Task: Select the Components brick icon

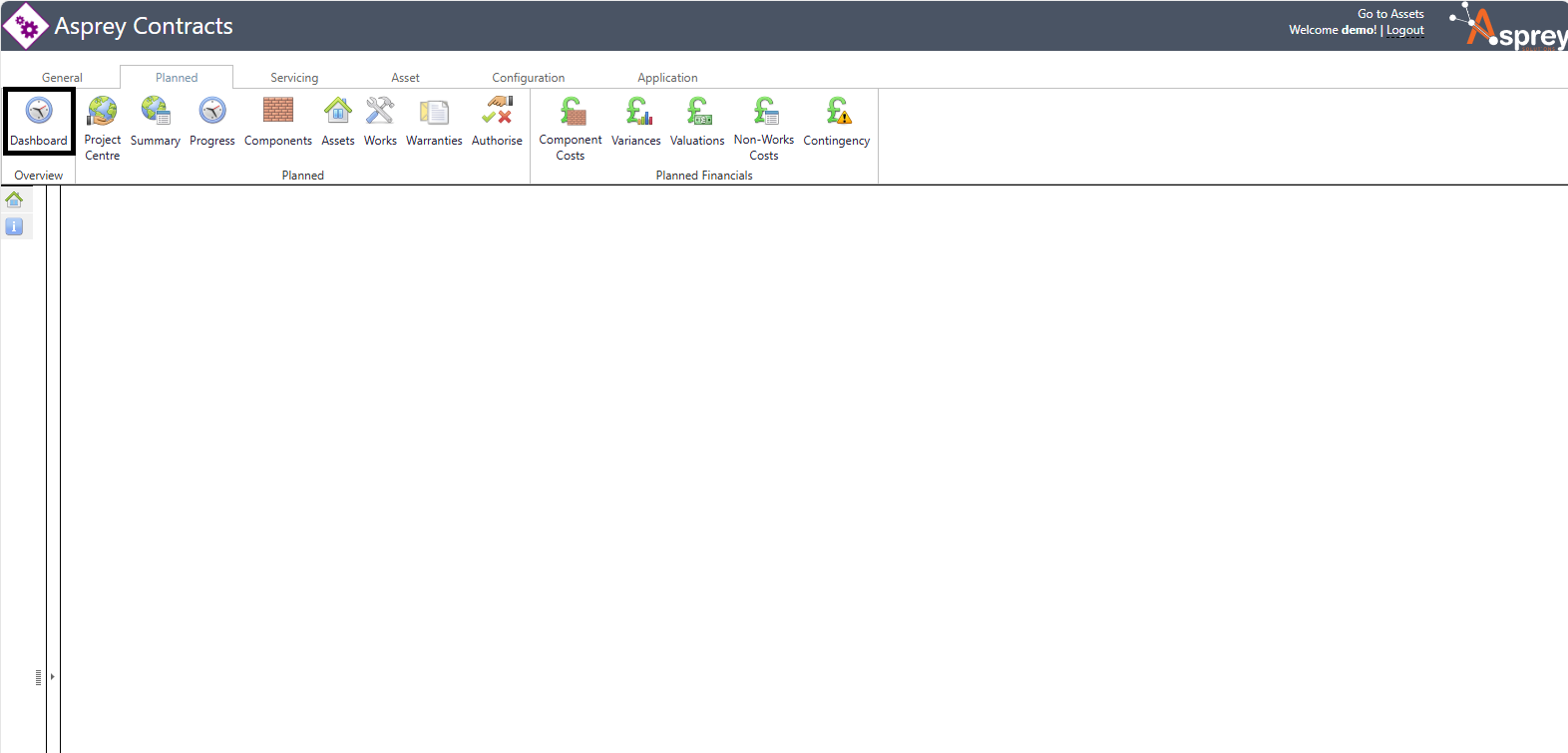Action: coord(277,111)
